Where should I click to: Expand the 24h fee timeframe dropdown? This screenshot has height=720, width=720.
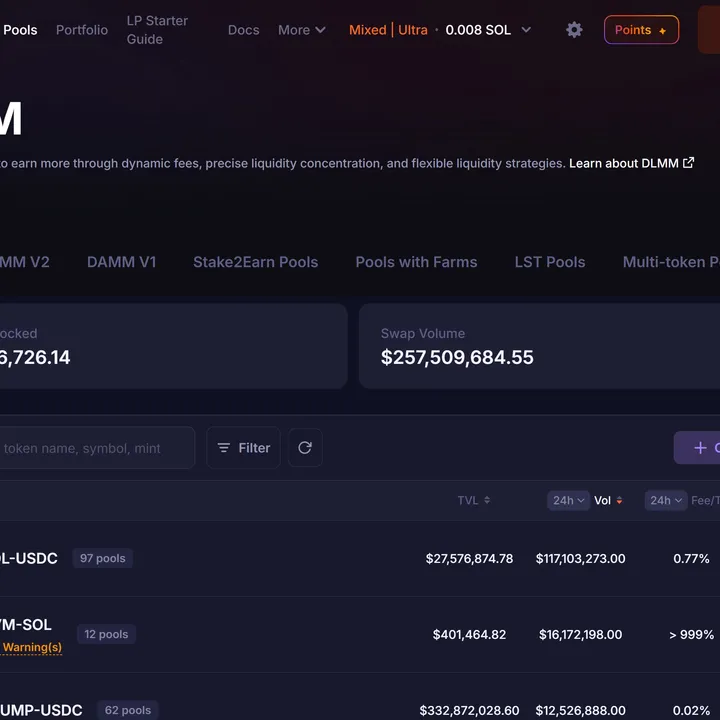pyautogui.click(x=665, y=501)
